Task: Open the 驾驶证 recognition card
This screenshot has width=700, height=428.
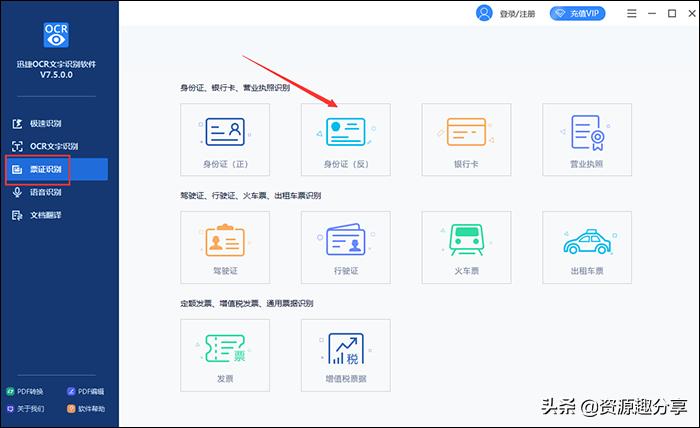Action: (225, 247)
